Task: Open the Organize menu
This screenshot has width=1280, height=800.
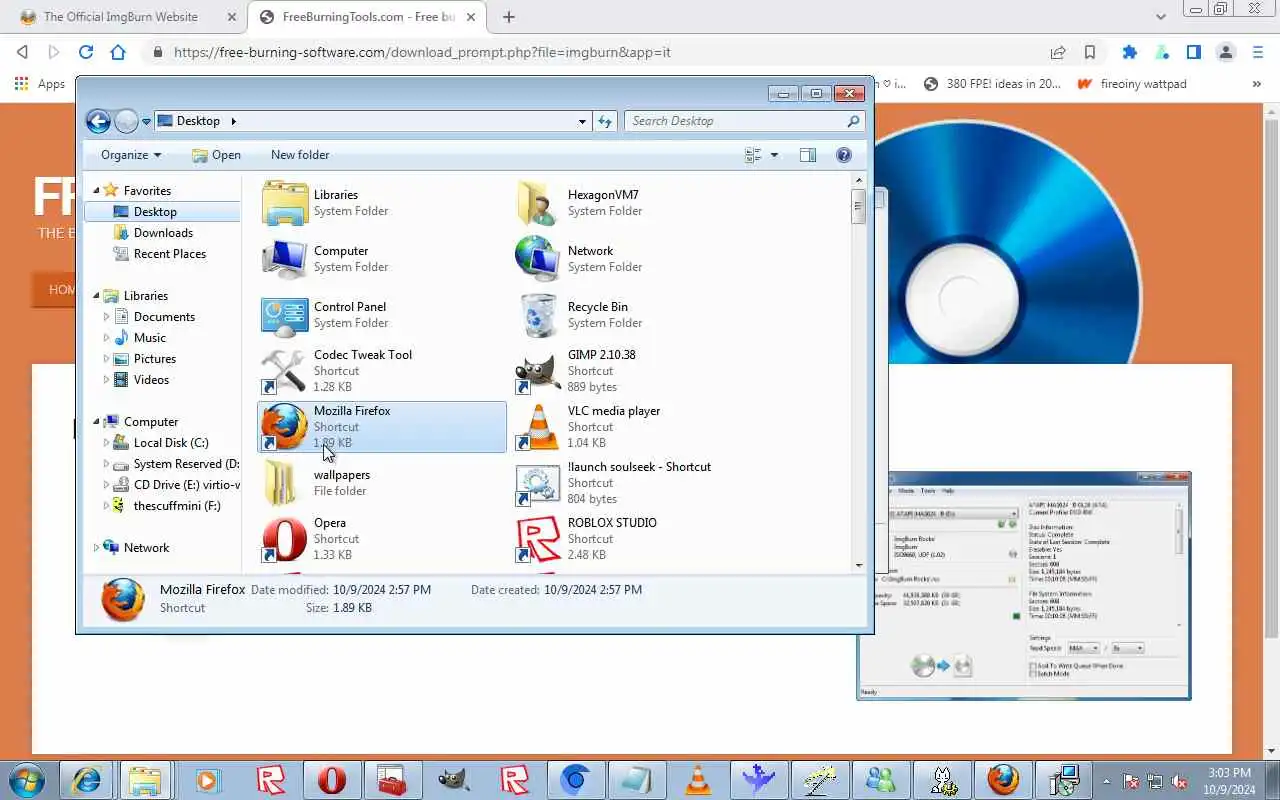Action: coord(131,155)
